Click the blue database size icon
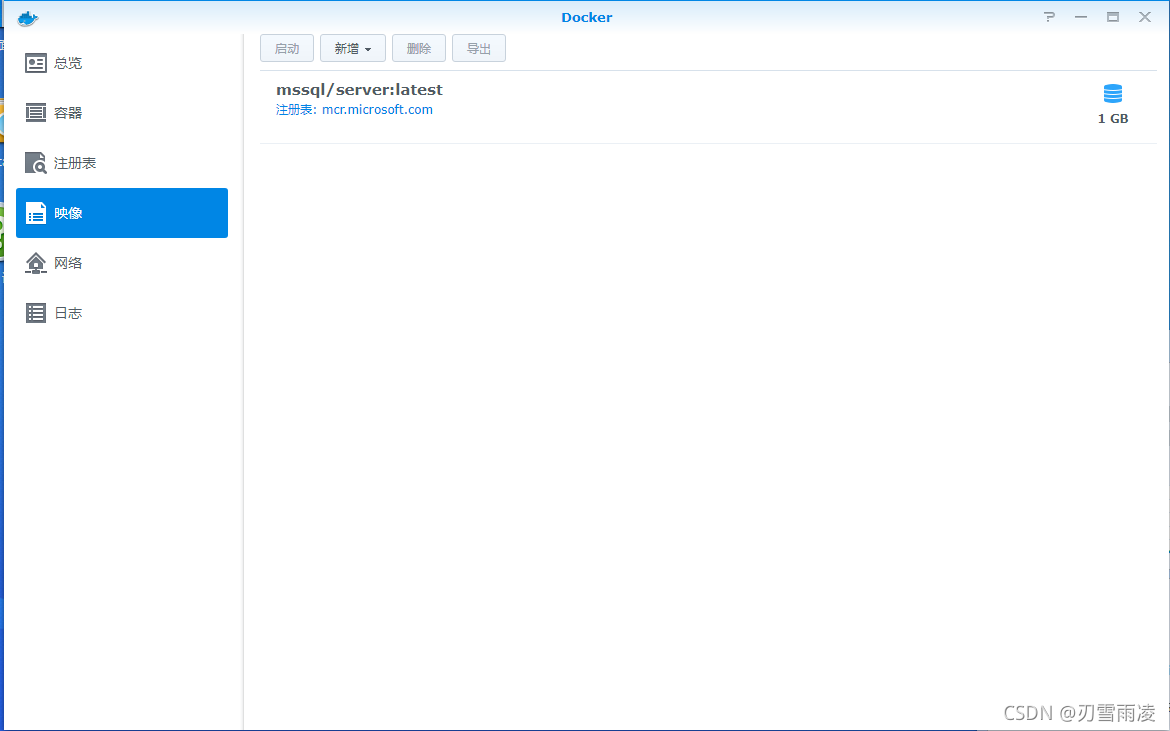Viewport: 1170px width, 731px height. tap(1113, 94)
